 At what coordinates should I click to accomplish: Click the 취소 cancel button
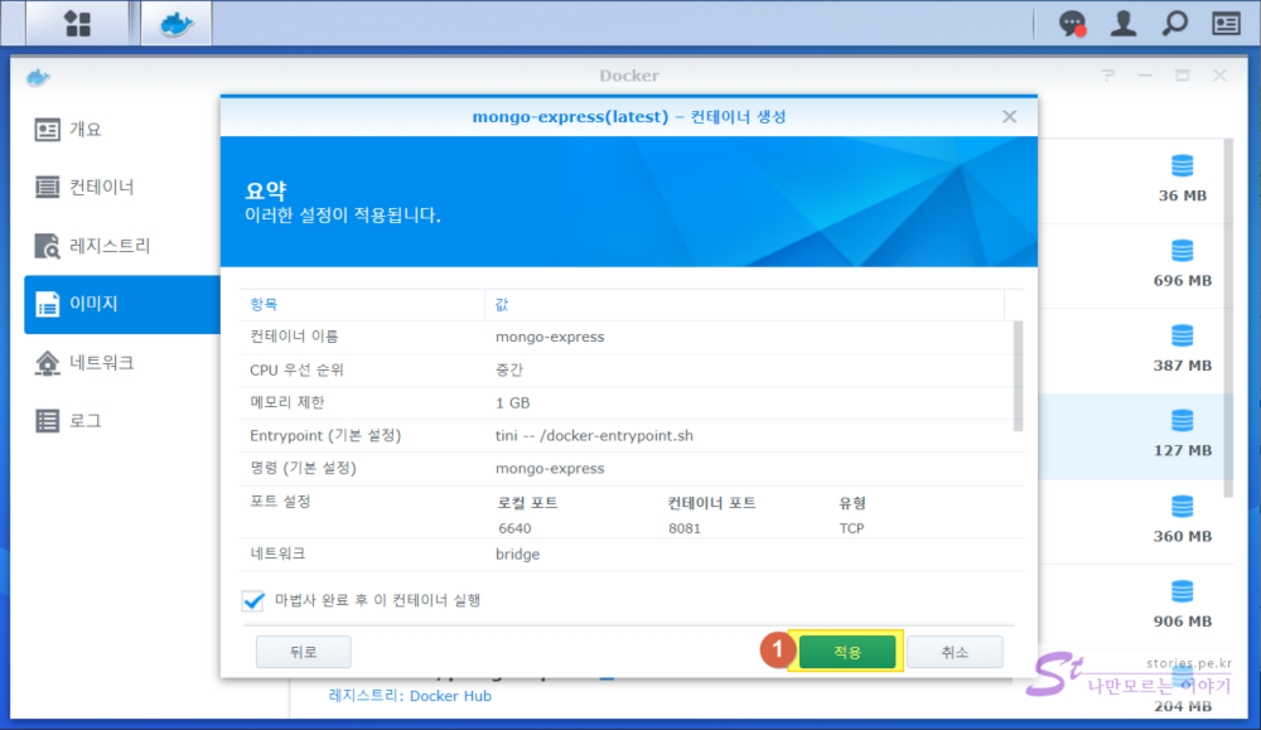954,652
